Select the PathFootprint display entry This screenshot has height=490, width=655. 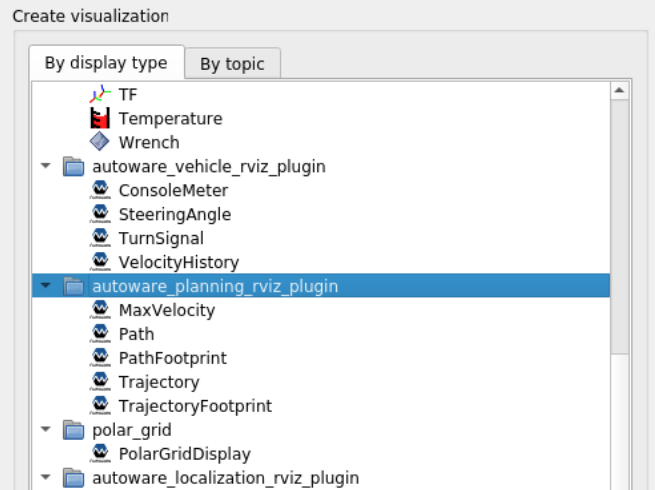click(172, 358)
